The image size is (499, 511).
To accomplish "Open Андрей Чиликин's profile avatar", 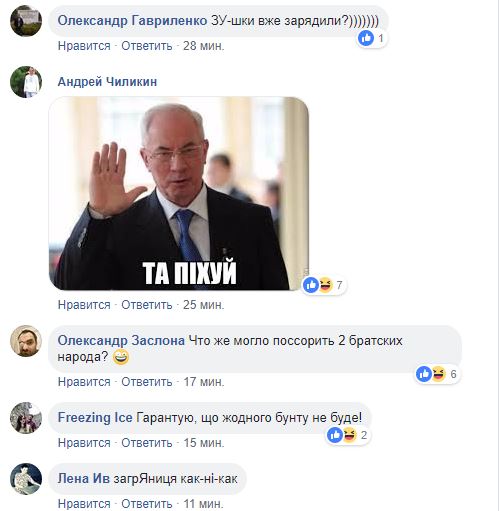I will pos(26,82).
